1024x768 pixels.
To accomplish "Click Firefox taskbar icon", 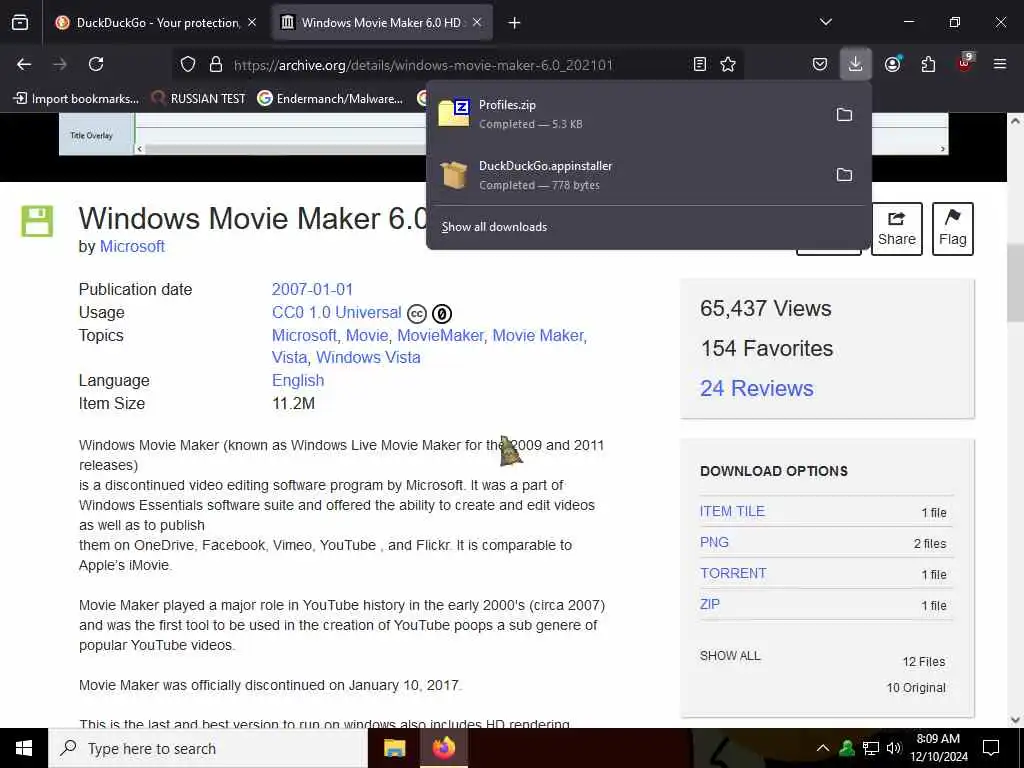I will coord(444,748).
